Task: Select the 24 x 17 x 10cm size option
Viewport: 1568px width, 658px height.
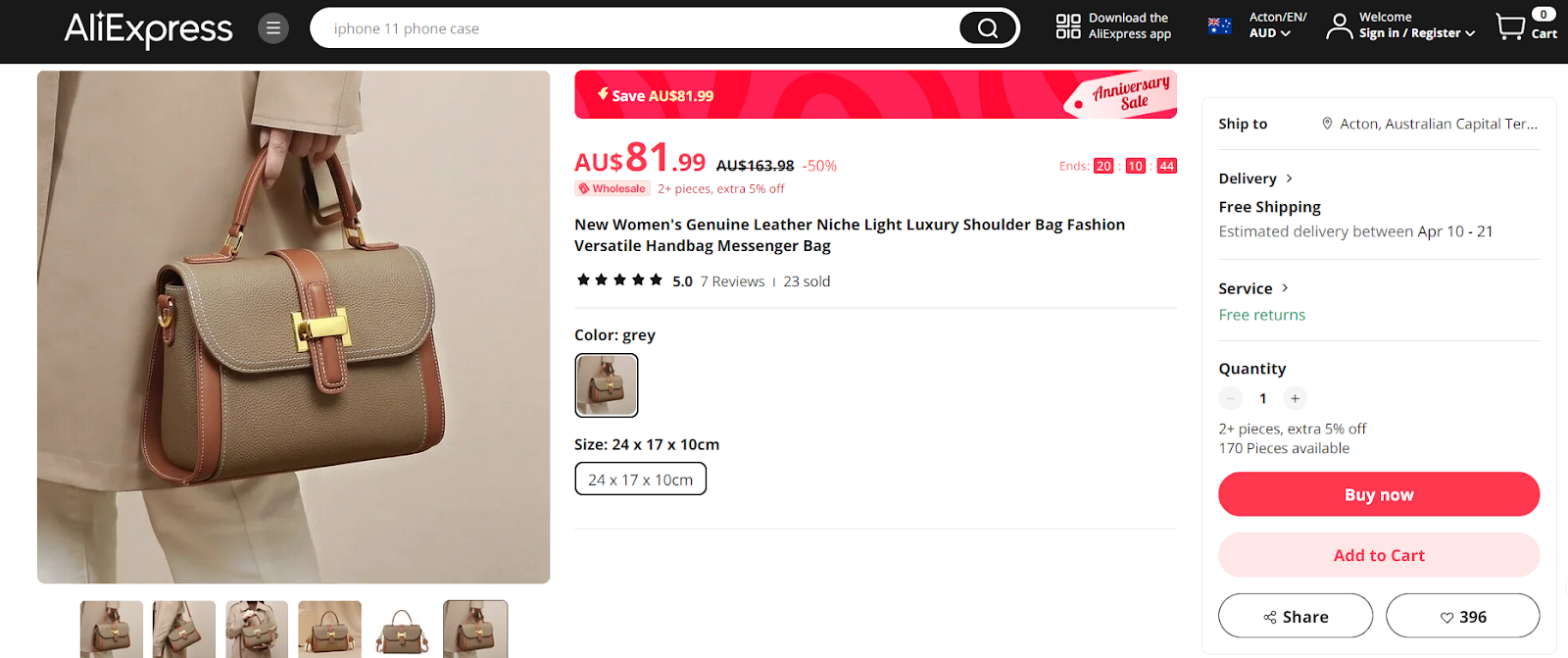Action: click(640, 480)
